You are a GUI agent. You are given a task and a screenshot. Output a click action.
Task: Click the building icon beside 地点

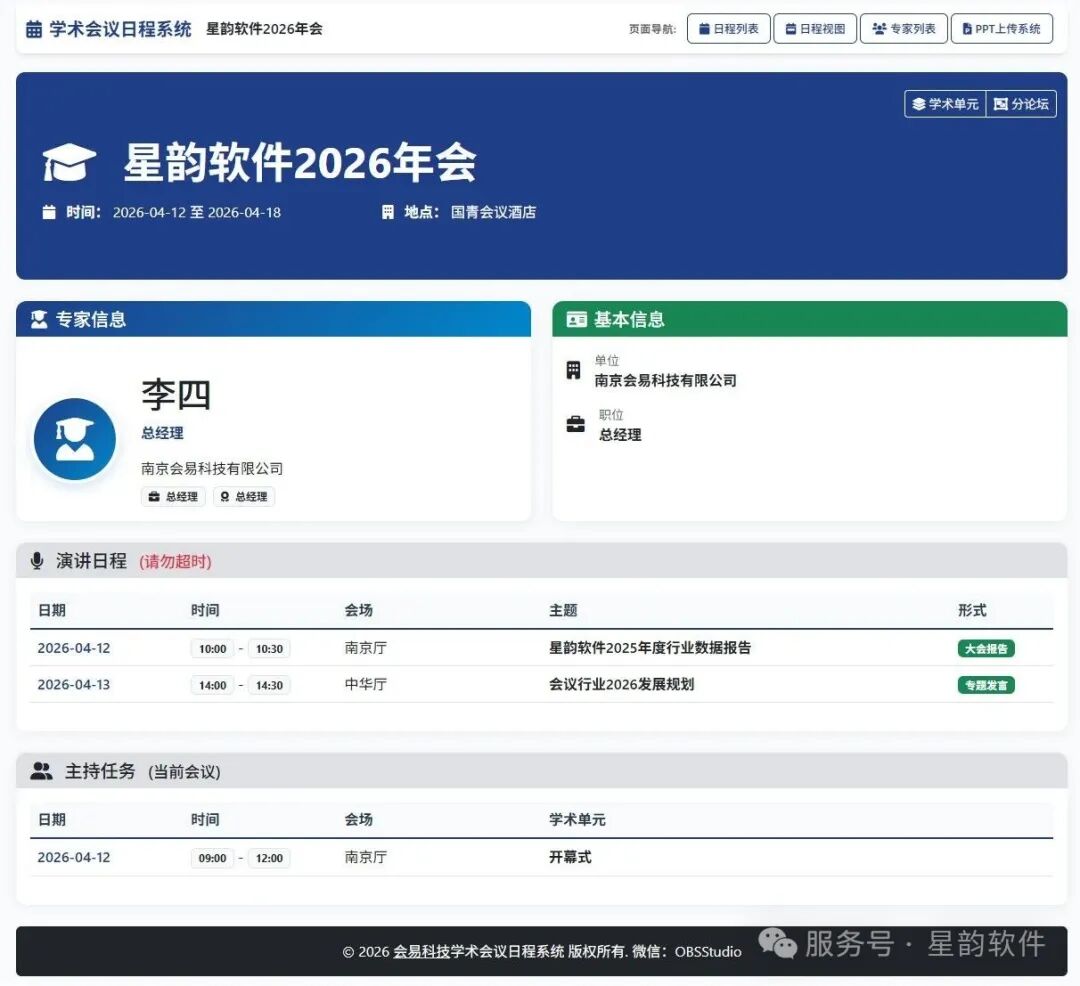pyautogui.click(x=388, y=212)
